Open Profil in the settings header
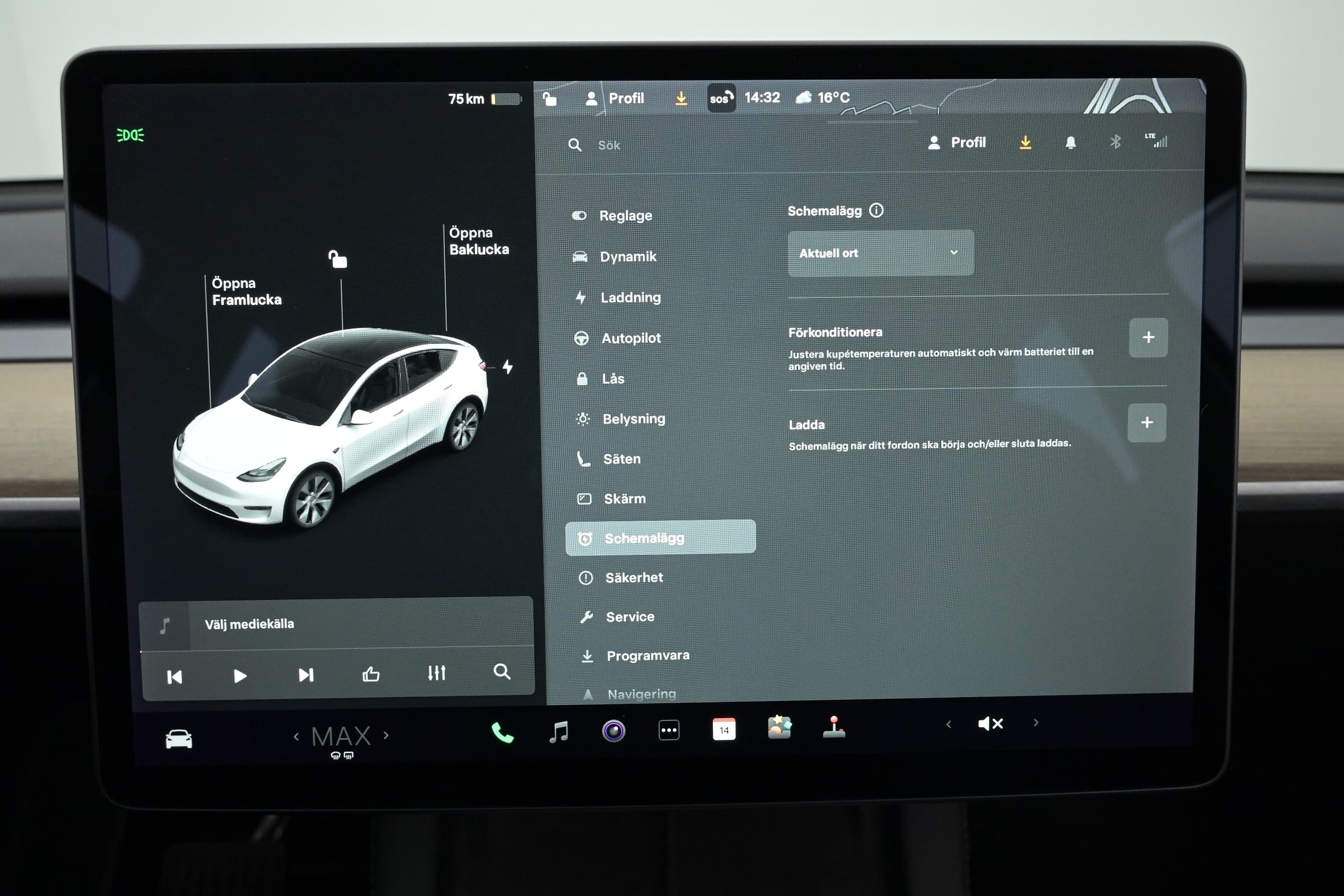Image resolution: width=1344 pixels, height=896 pixels. [x=957, y=142]
